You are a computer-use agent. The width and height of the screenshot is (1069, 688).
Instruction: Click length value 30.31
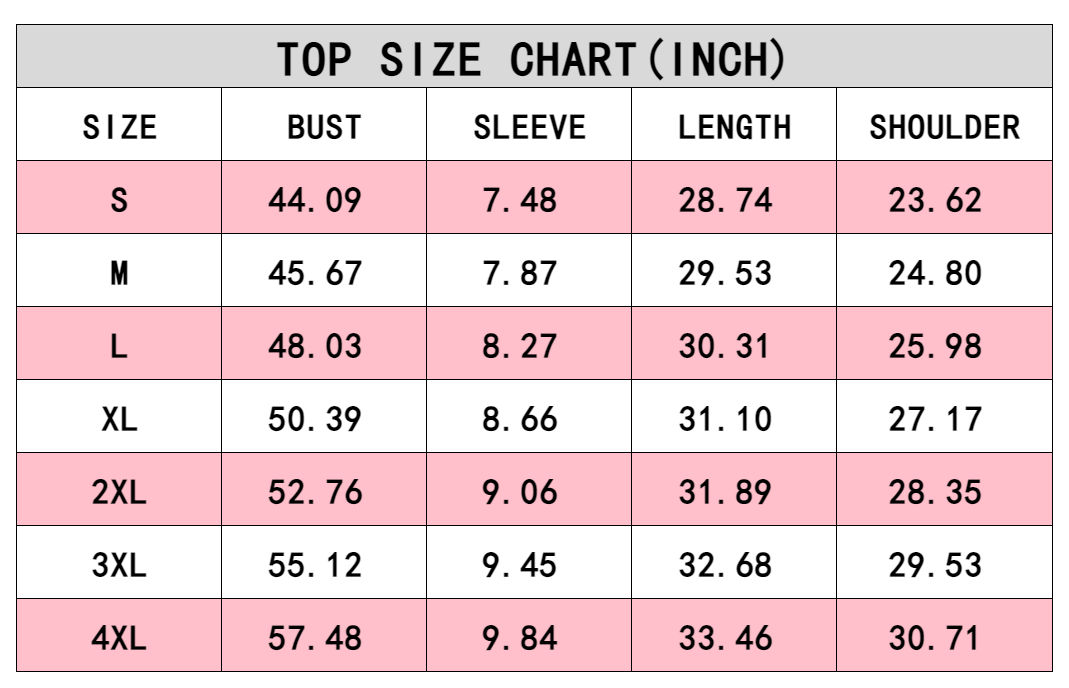725,346
